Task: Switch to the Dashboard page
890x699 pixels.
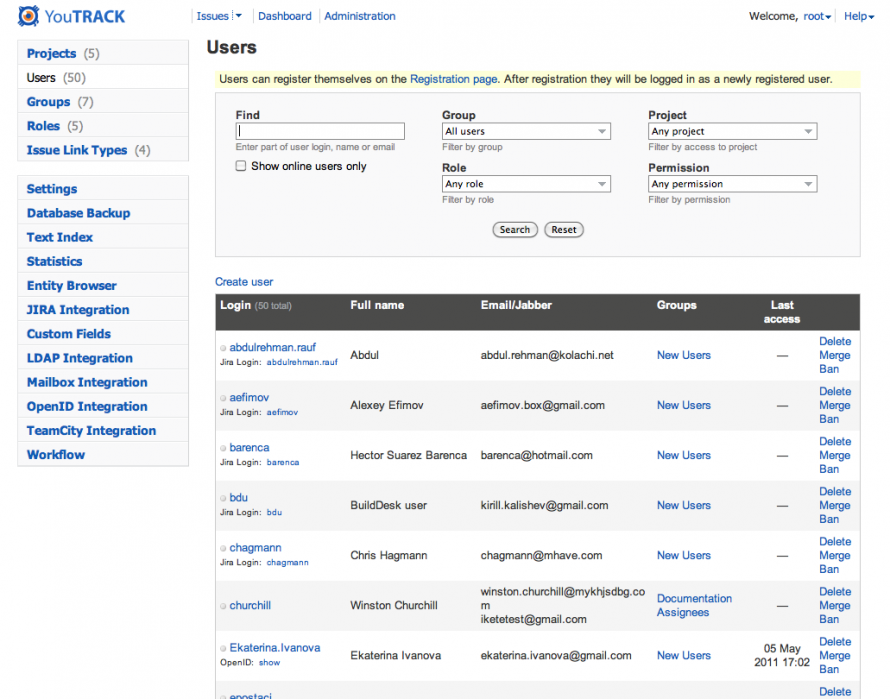Action: (x=284, y=15)
